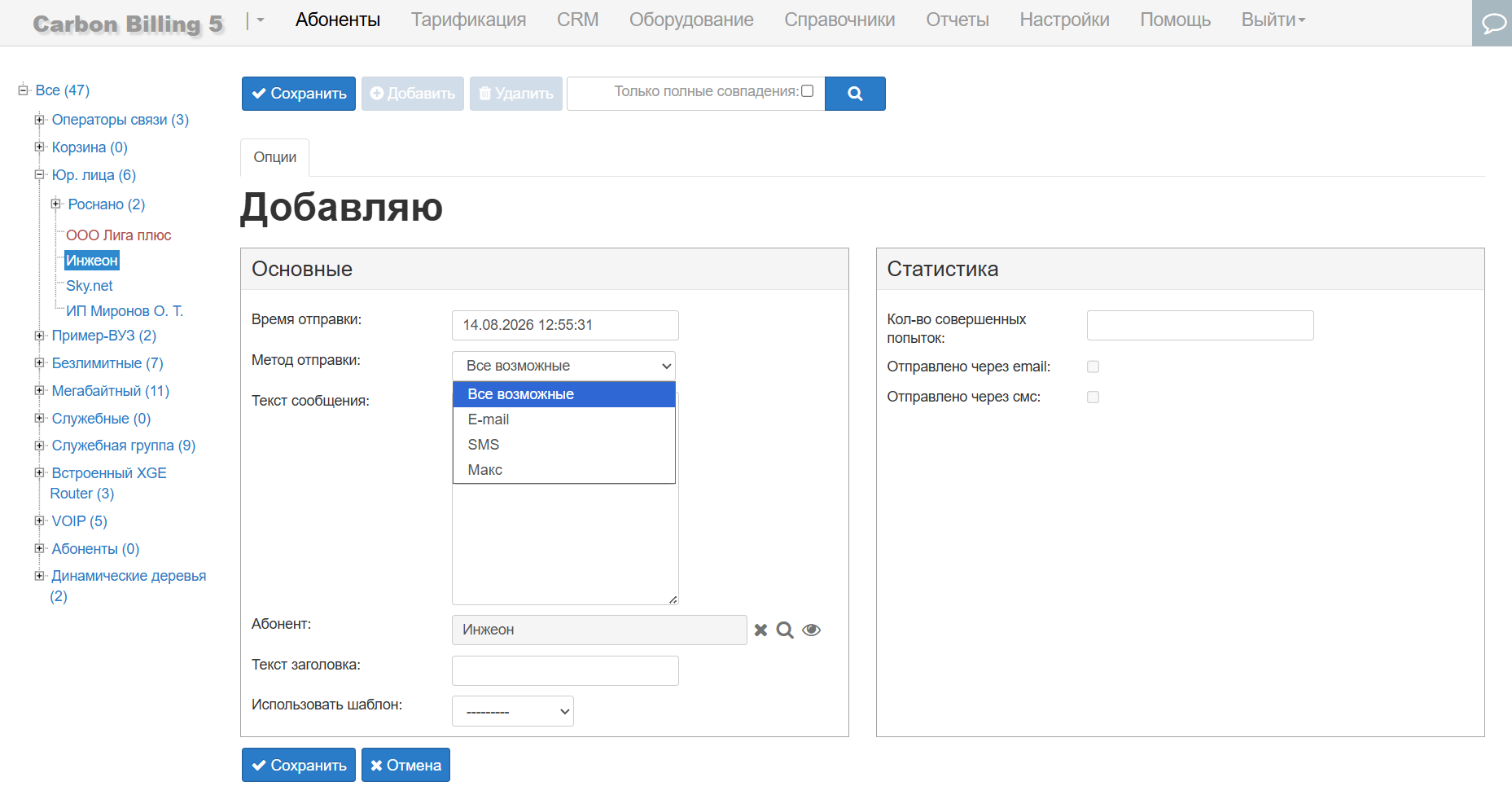Open Динамические деревья (2) group
The image size is (1512, 808).
pyautogui.click(x=128, y=586)
